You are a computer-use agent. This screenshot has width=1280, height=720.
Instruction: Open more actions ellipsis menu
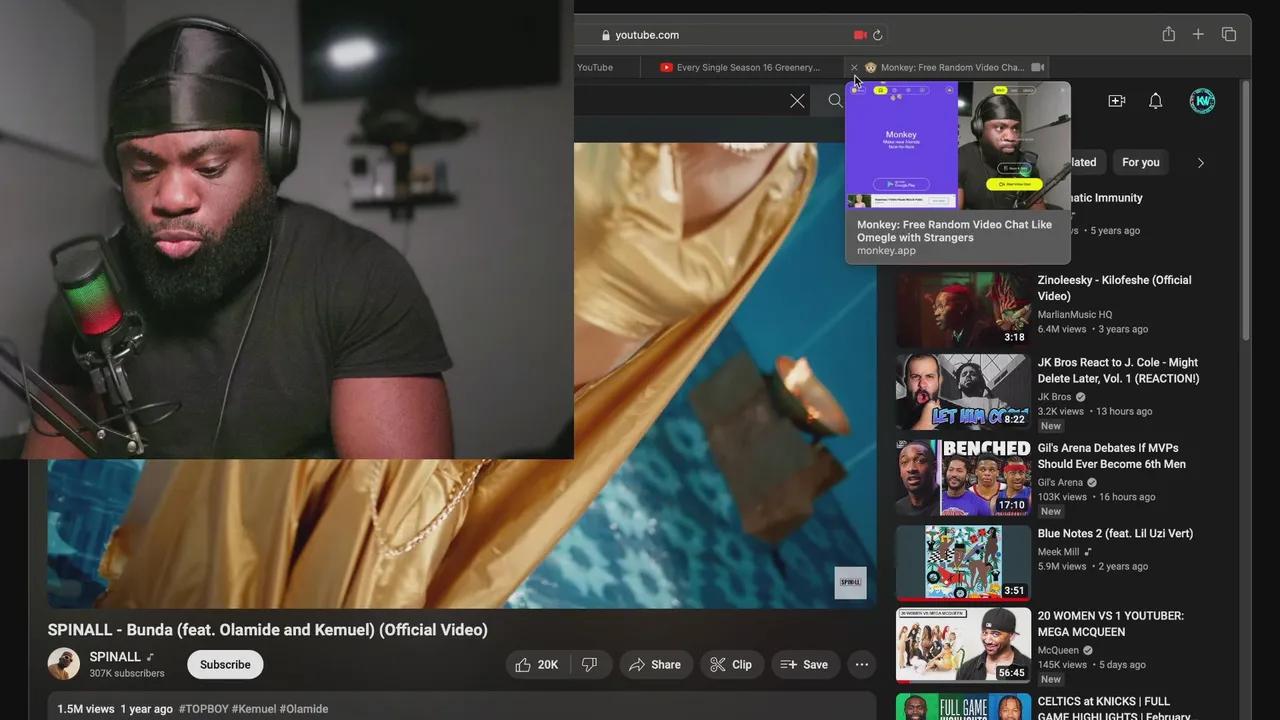coord(861,664)
